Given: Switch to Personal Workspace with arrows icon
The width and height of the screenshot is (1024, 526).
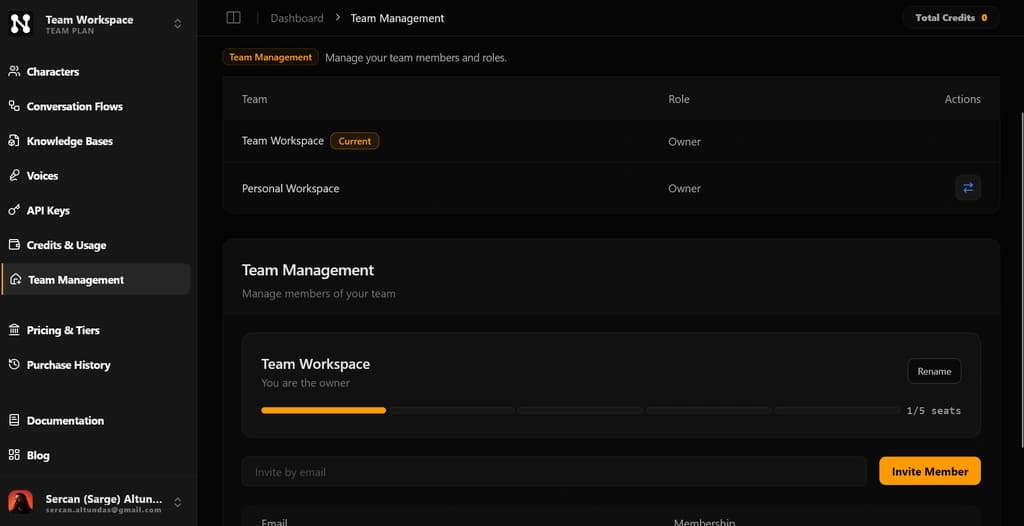Looking at the screenshot, I should click(968, 188).
